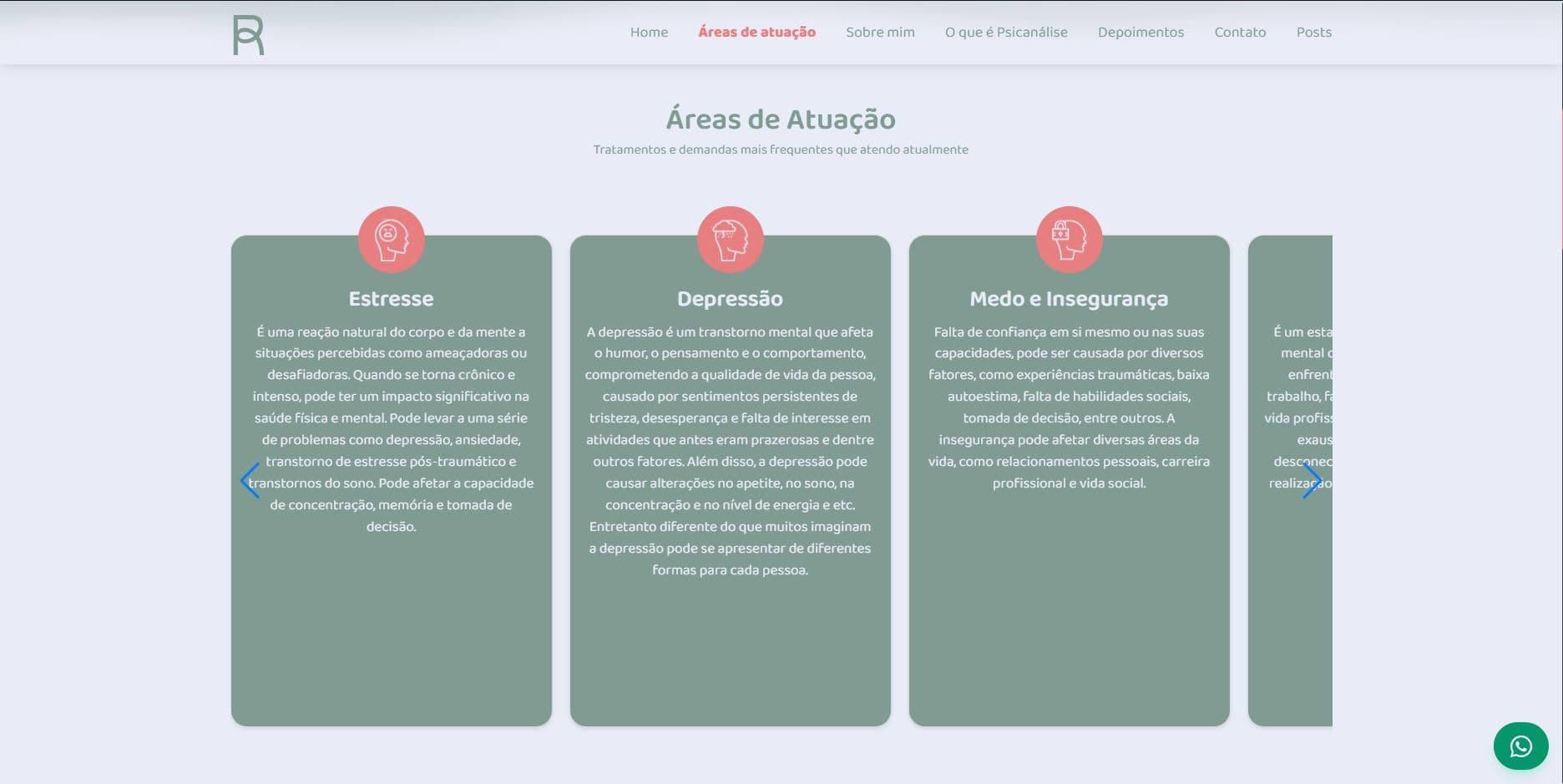Open the Home menu item
1563x784 pixels.
[x=649, y=33]
